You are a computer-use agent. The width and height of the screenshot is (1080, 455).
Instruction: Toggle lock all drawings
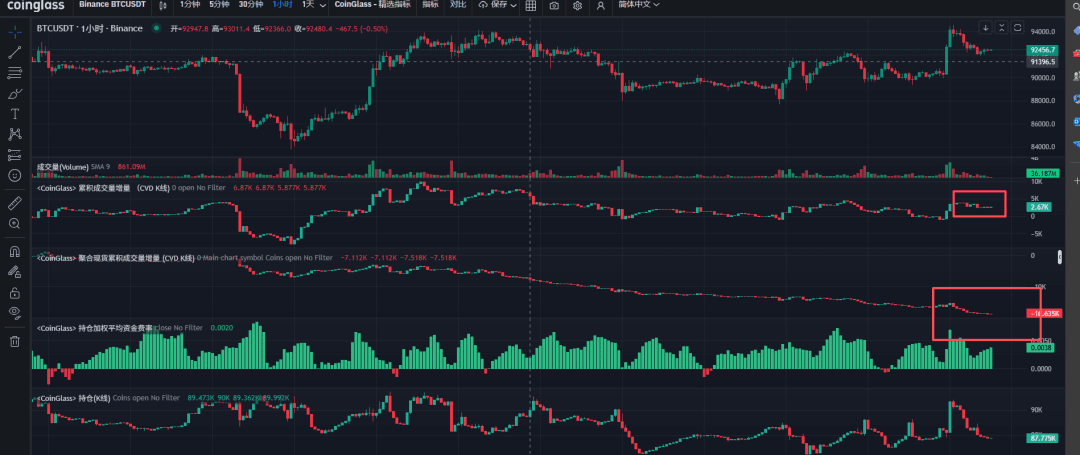coord(14,293)
